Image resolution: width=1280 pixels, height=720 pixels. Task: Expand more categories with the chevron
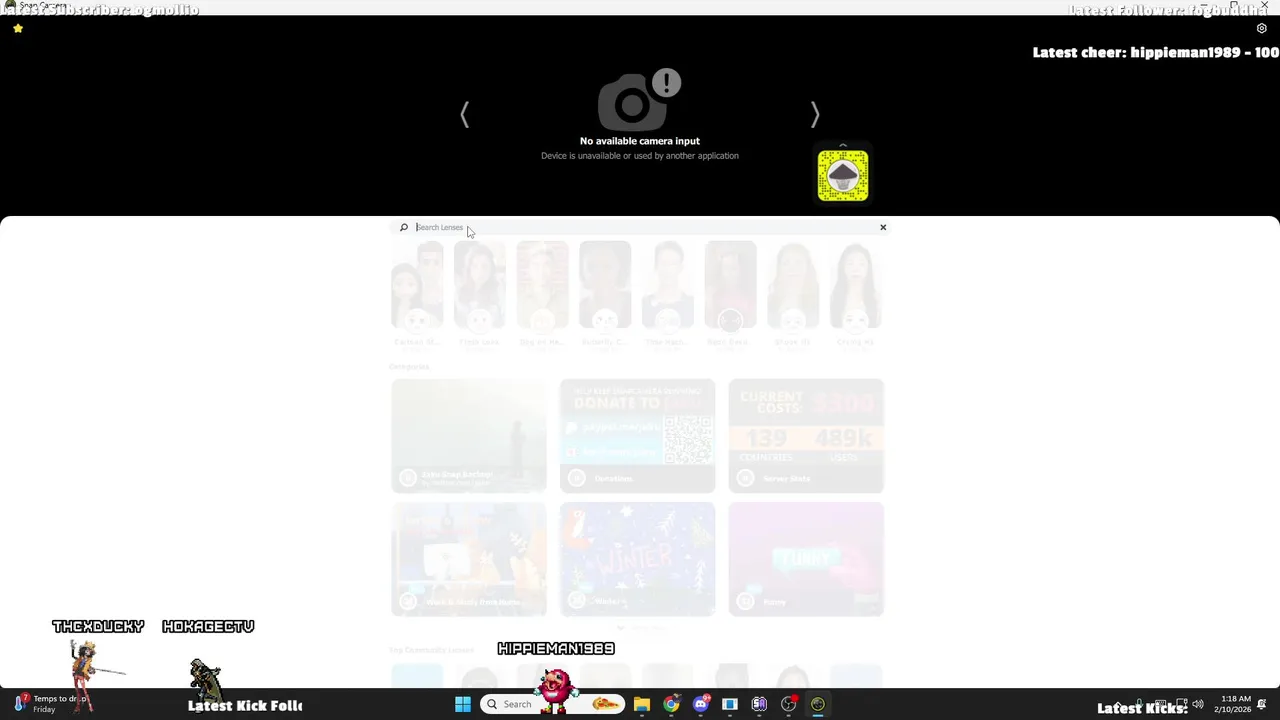[620, 628]
